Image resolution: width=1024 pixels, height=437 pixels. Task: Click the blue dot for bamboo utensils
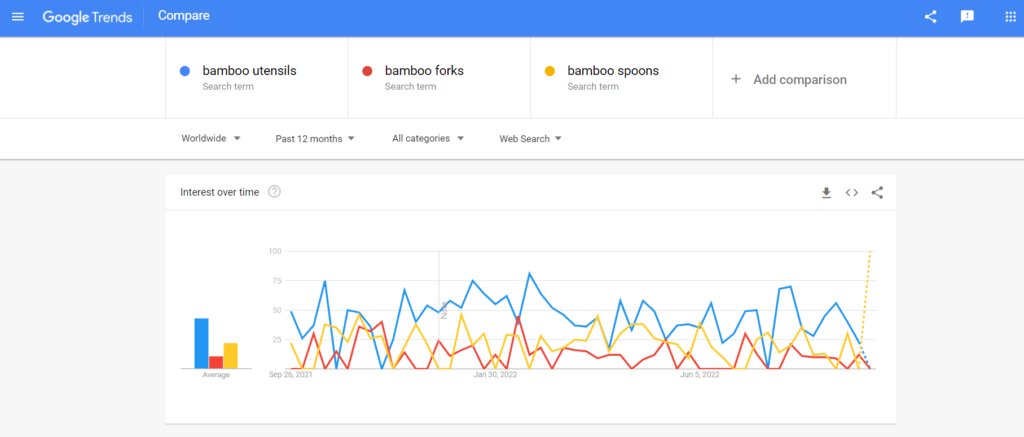click(185, 71)
